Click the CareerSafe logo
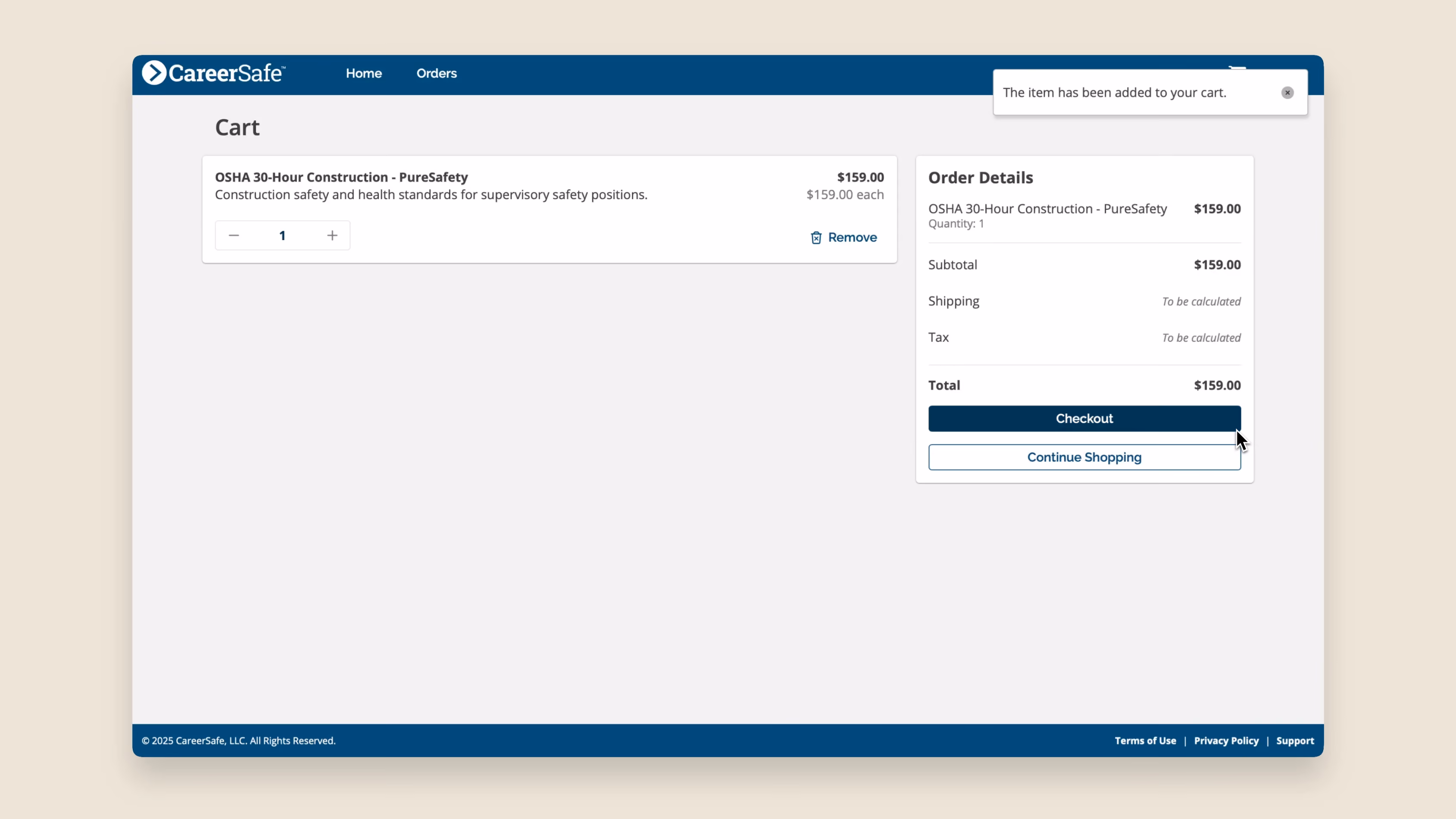This screenshot has height=819, width=1456. click(214, 73)
